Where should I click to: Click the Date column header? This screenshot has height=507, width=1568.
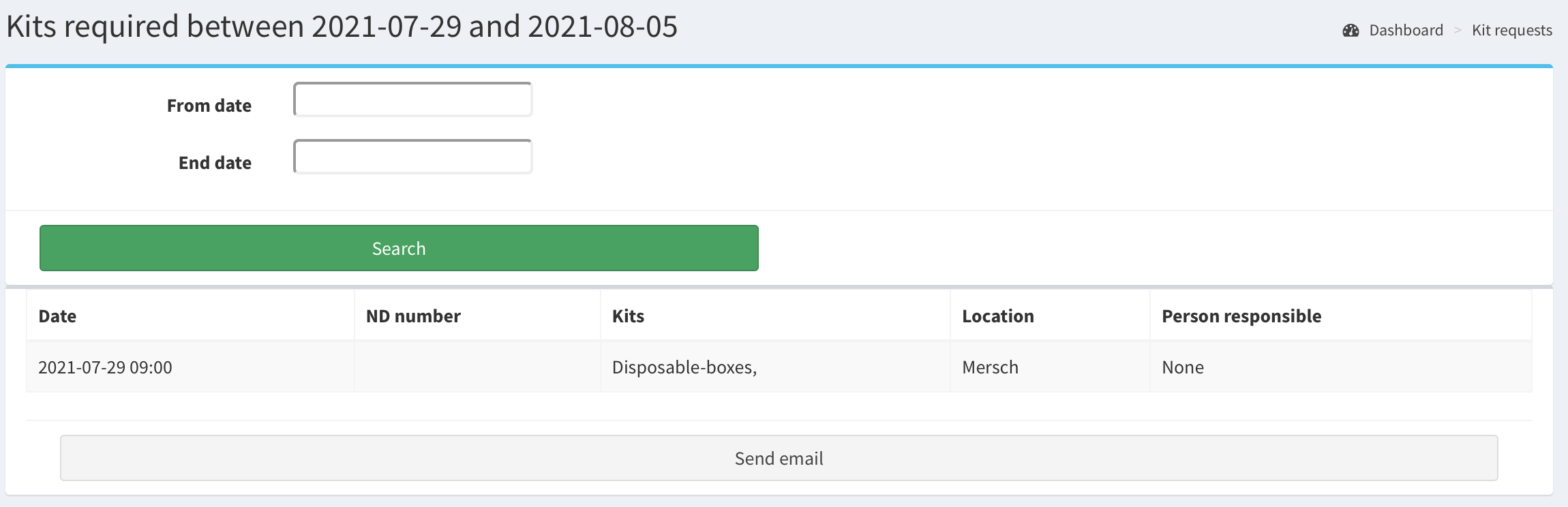[57, 316]
